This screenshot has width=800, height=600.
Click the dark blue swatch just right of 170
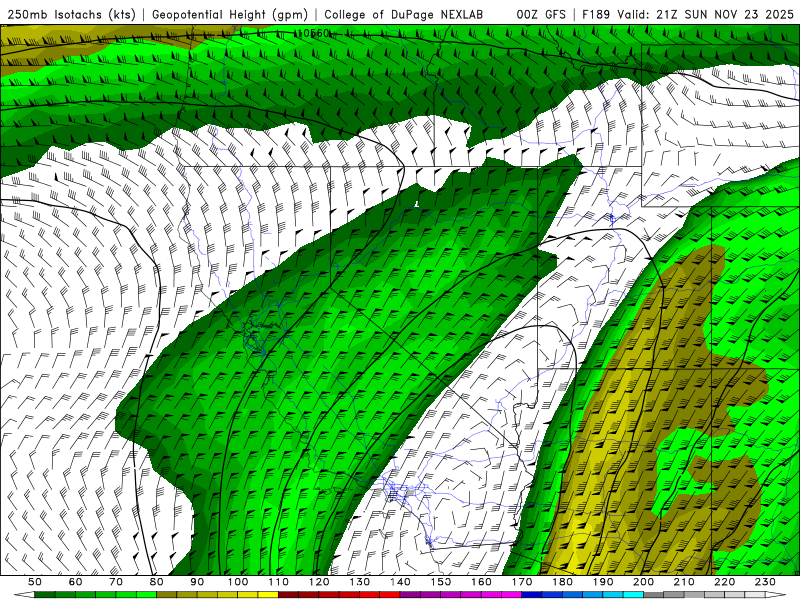tap(532, 595)
